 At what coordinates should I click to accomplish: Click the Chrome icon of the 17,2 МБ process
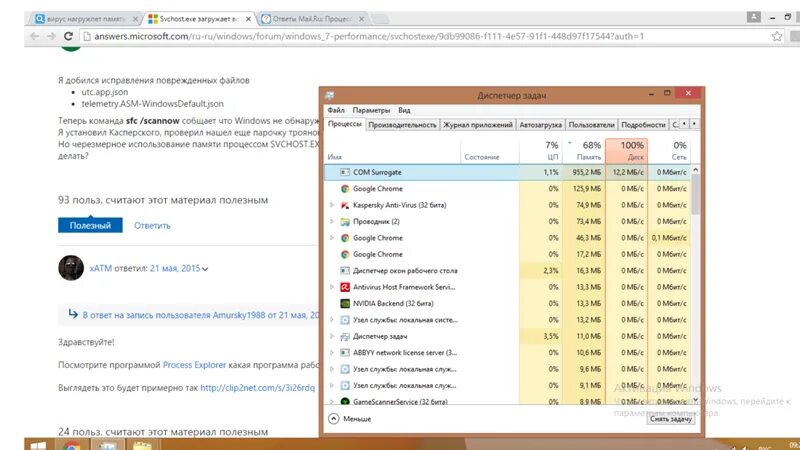click(345, 254)
